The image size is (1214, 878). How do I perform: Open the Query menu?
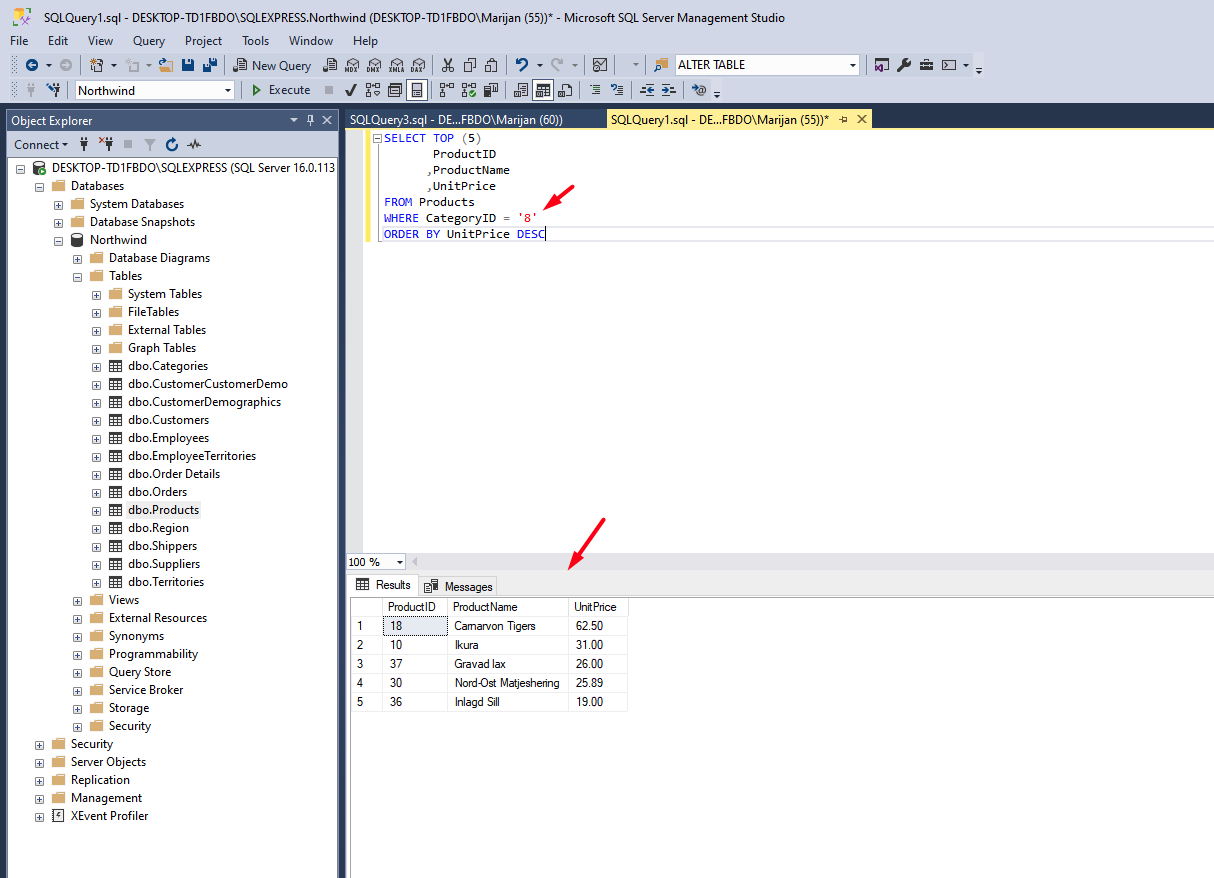click(x=149, y=41)
